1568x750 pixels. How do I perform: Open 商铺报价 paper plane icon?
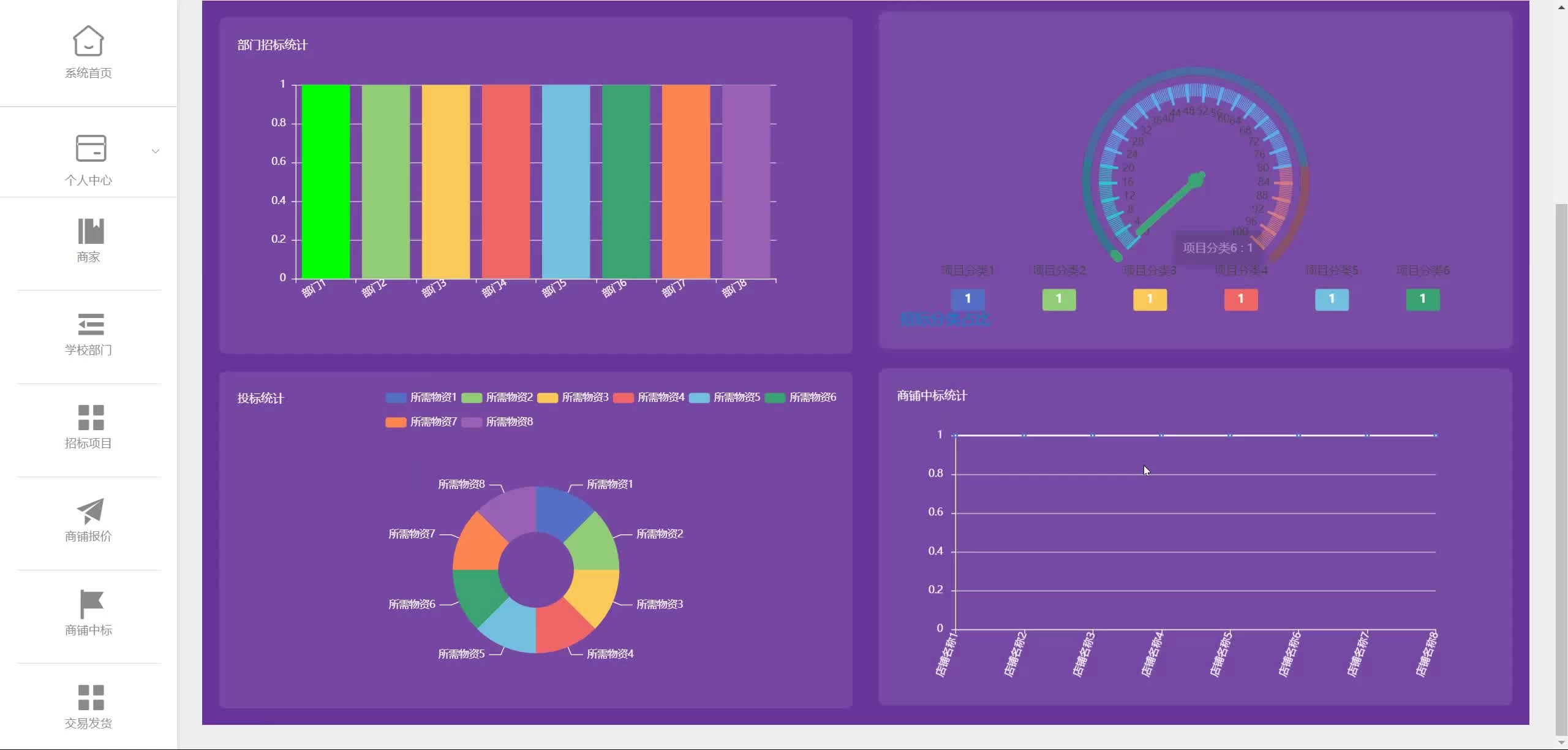91,510
